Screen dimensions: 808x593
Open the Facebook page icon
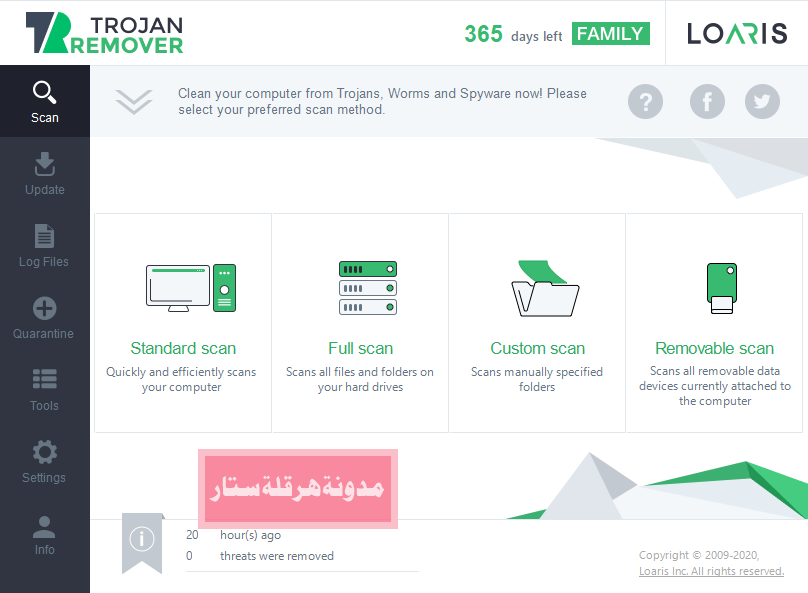707,101
